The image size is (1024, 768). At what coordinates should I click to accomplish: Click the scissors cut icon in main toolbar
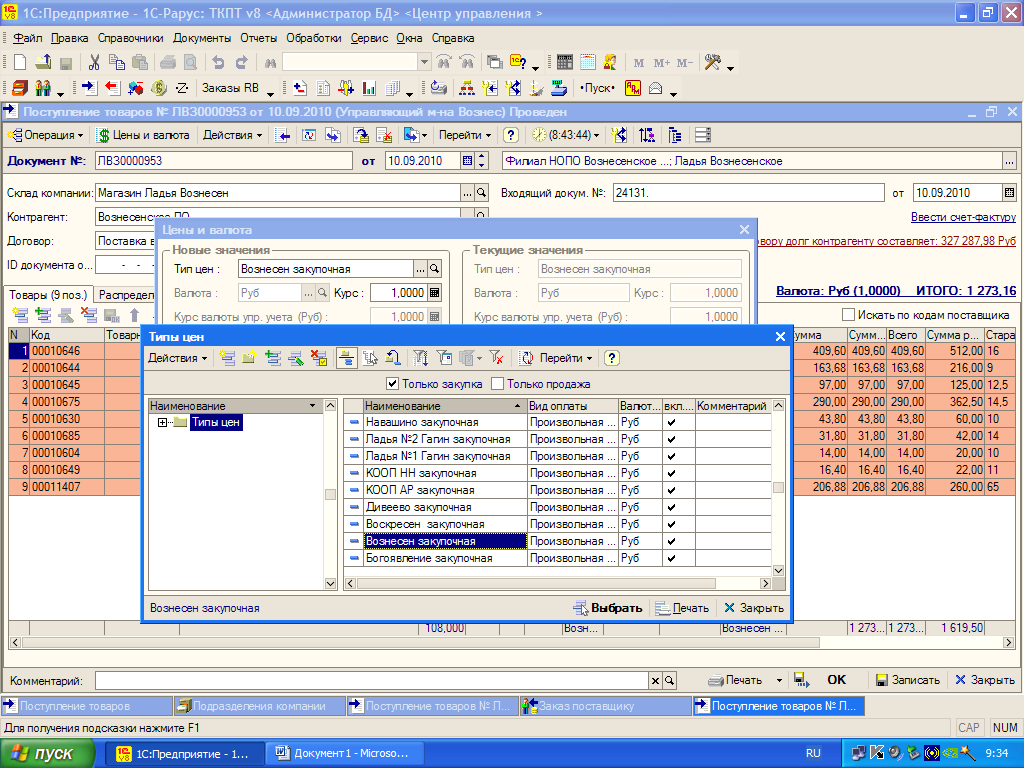coord(94,63)
